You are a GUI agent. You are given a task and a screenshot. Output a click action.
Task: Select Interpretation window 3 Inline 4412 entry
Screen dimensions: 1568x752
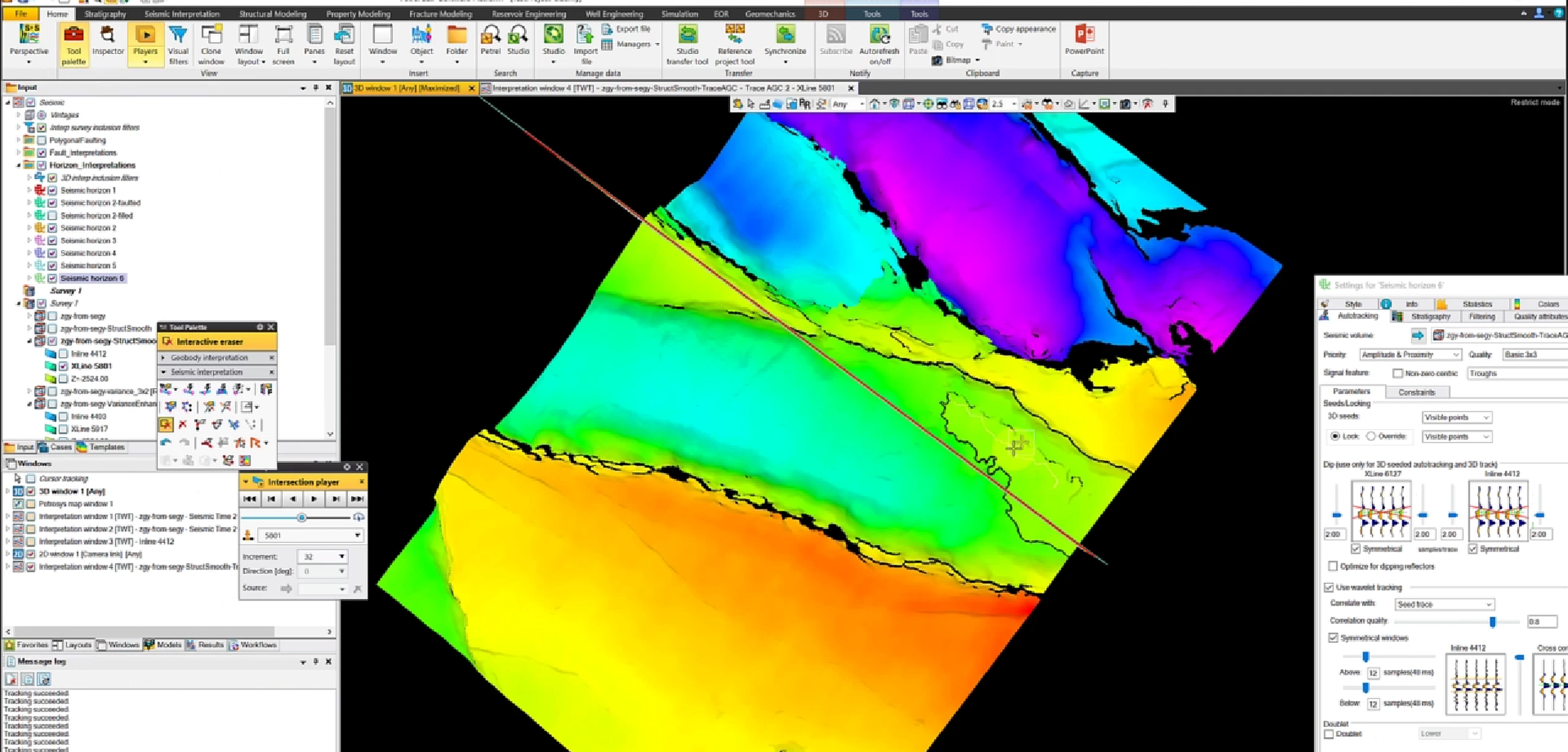[x=107, y=542]
